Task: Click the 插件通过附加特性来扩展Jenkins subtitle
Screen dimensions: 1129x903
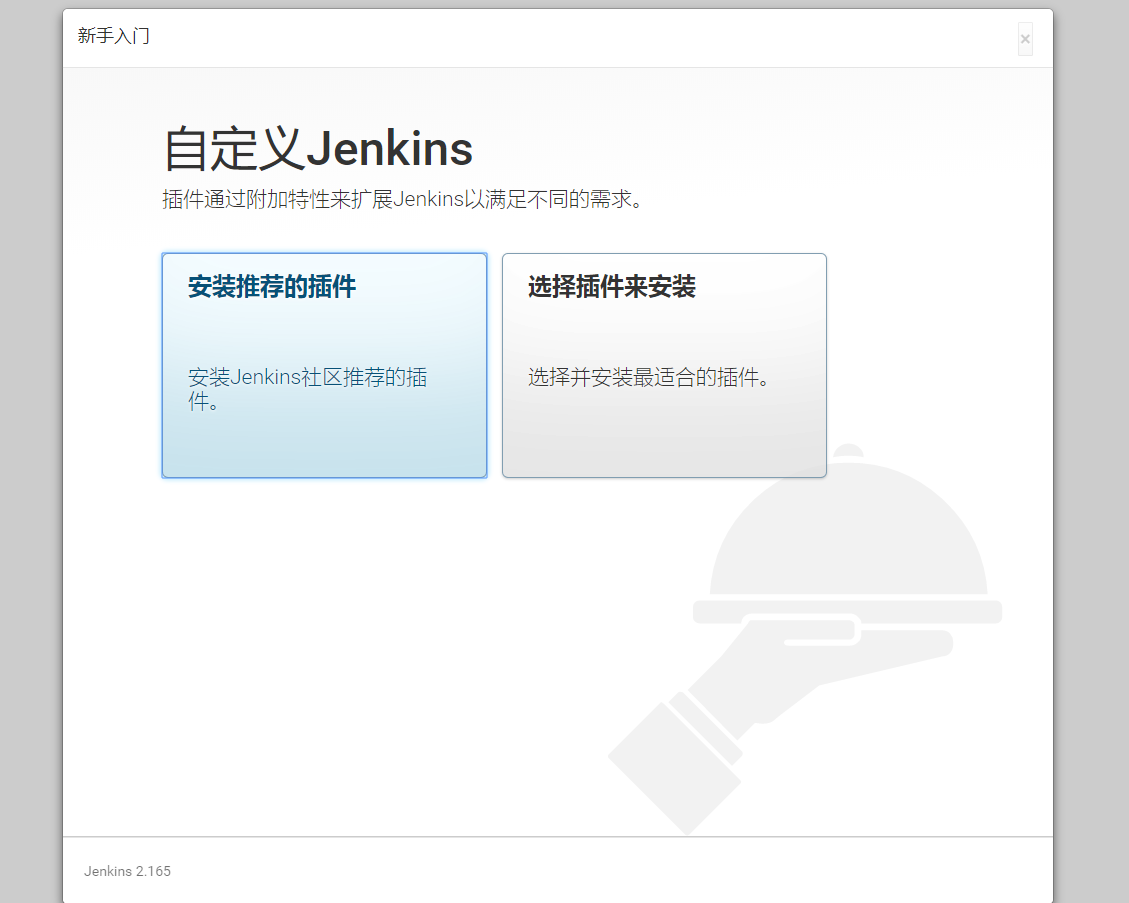Action: click(x=402, y=199)
